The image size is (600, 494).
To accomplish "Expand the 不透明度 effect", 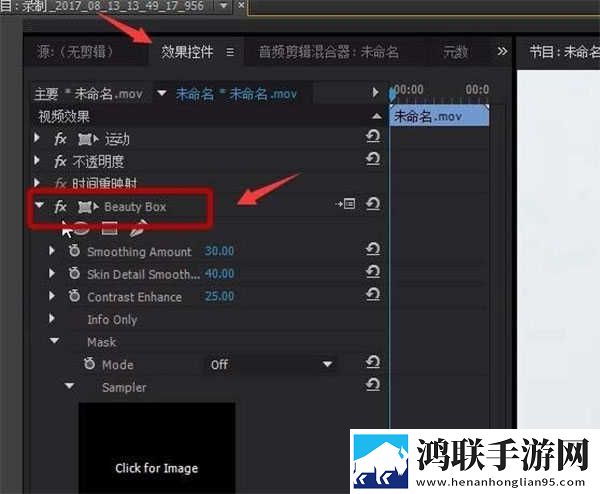I will tap(37, 160).
